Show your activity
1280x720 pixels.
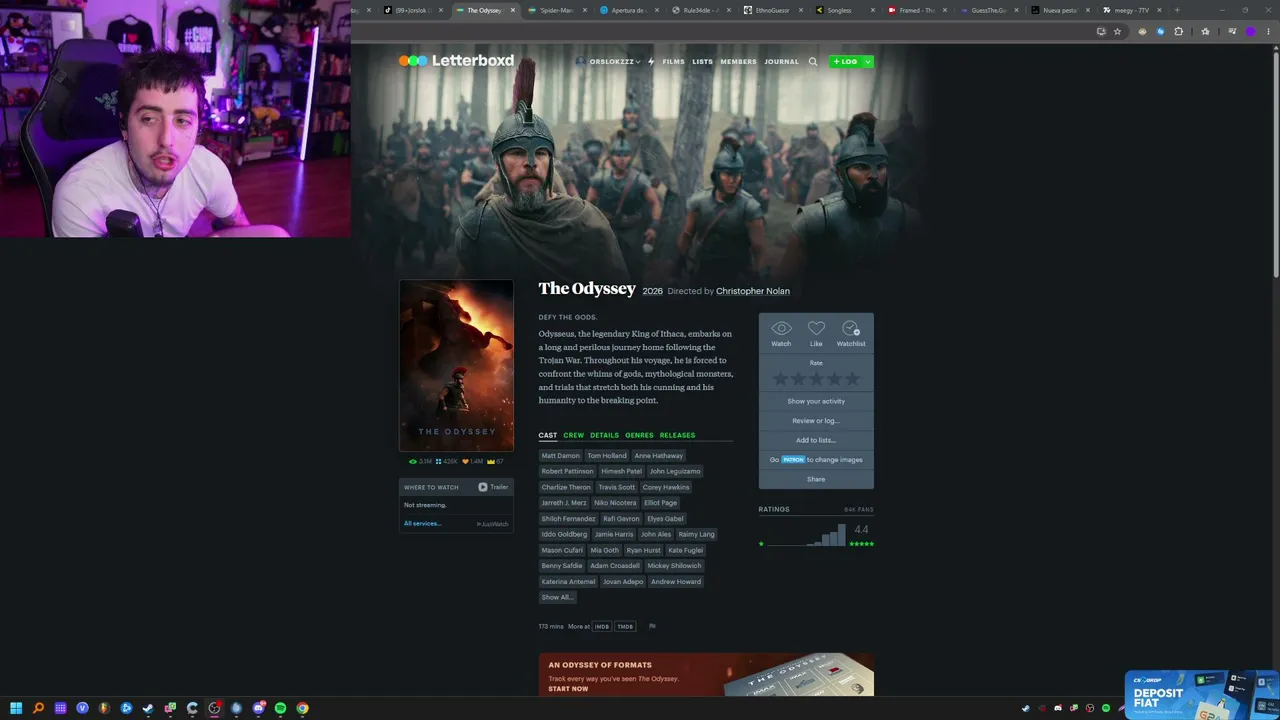coord(816,401)
